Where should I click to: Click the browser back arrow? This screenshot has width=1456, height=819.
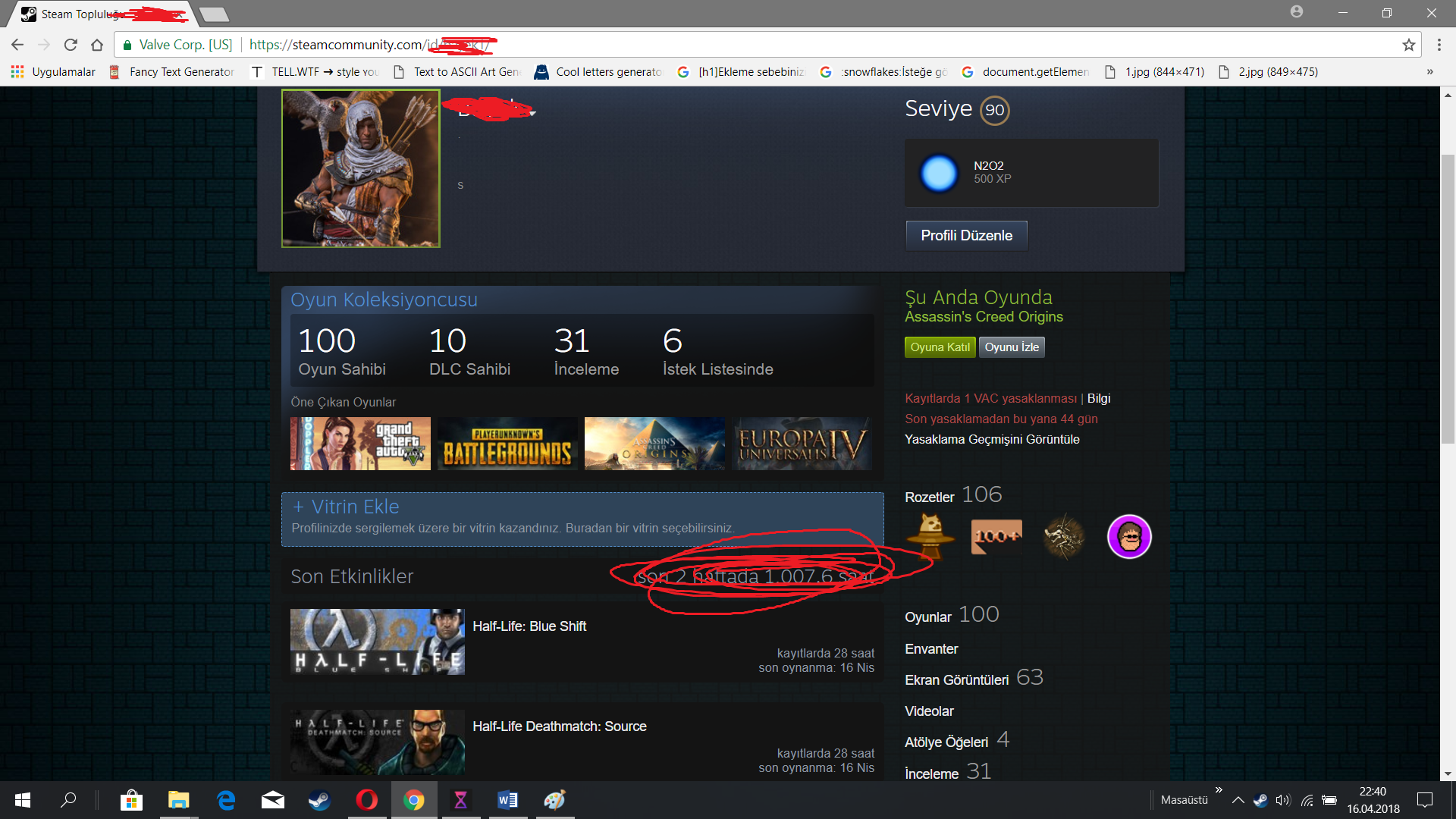point(17,45)
